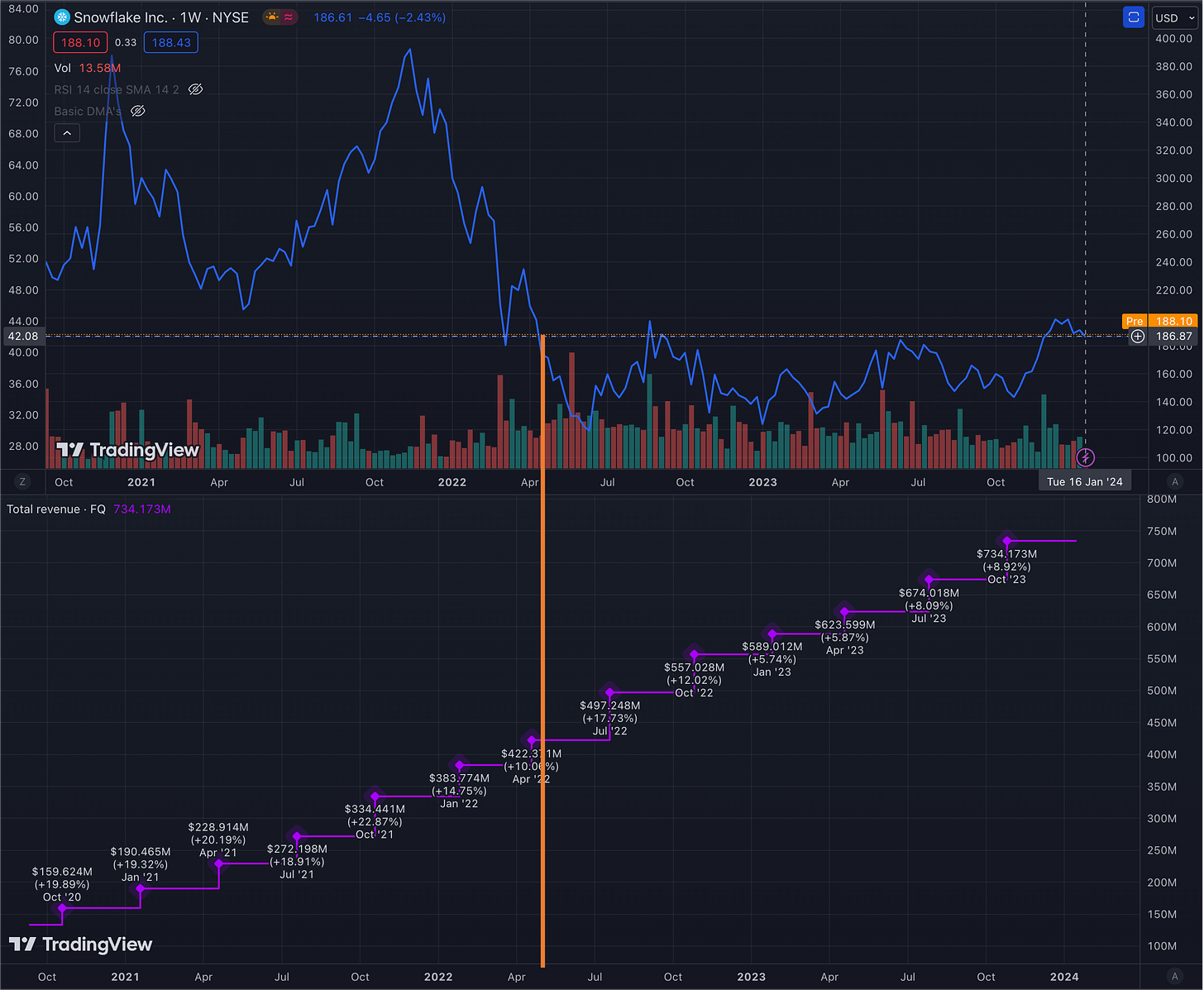1204x990 pixels.
Task: Click the 186.61 last price value
Action: 332,17
